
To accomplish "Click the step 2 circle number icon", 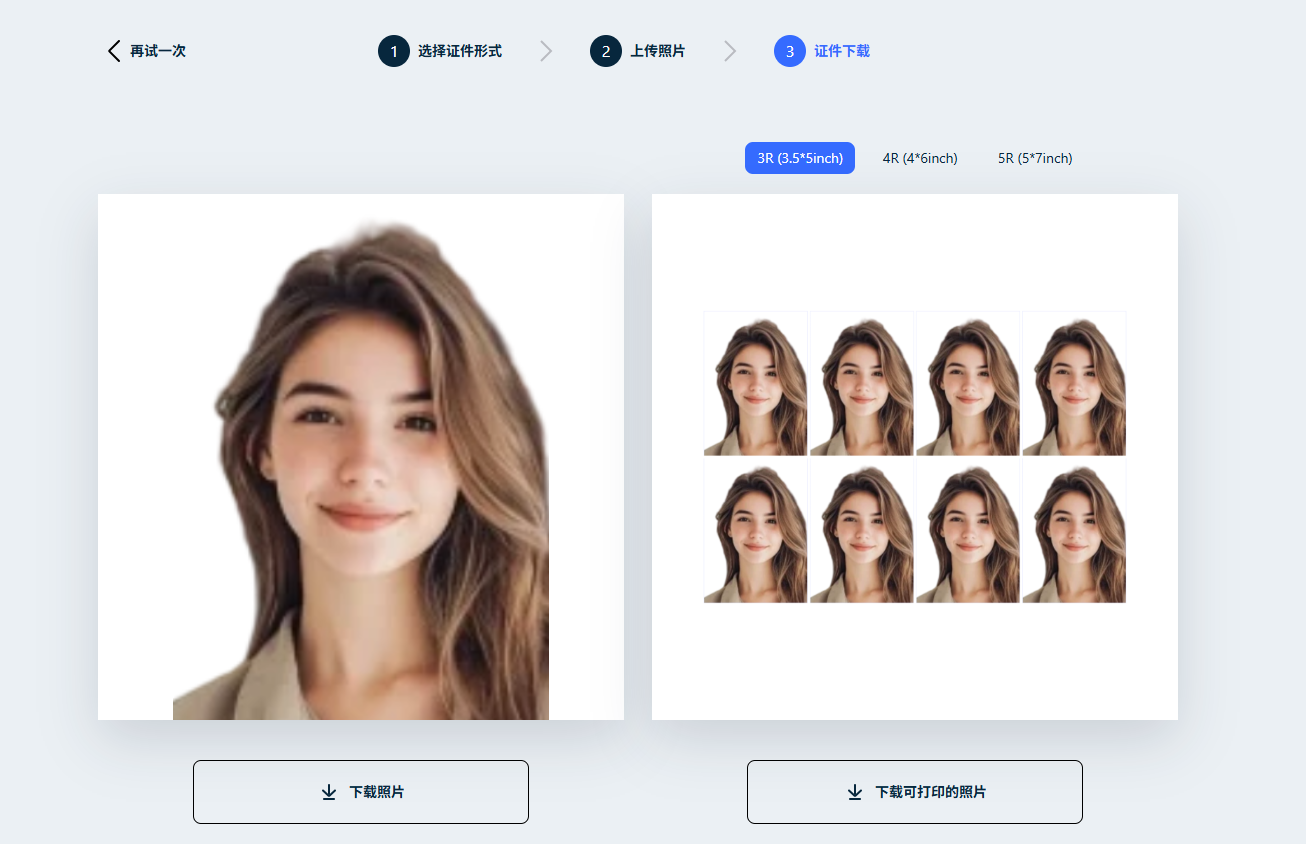I will tap(606, 51).
